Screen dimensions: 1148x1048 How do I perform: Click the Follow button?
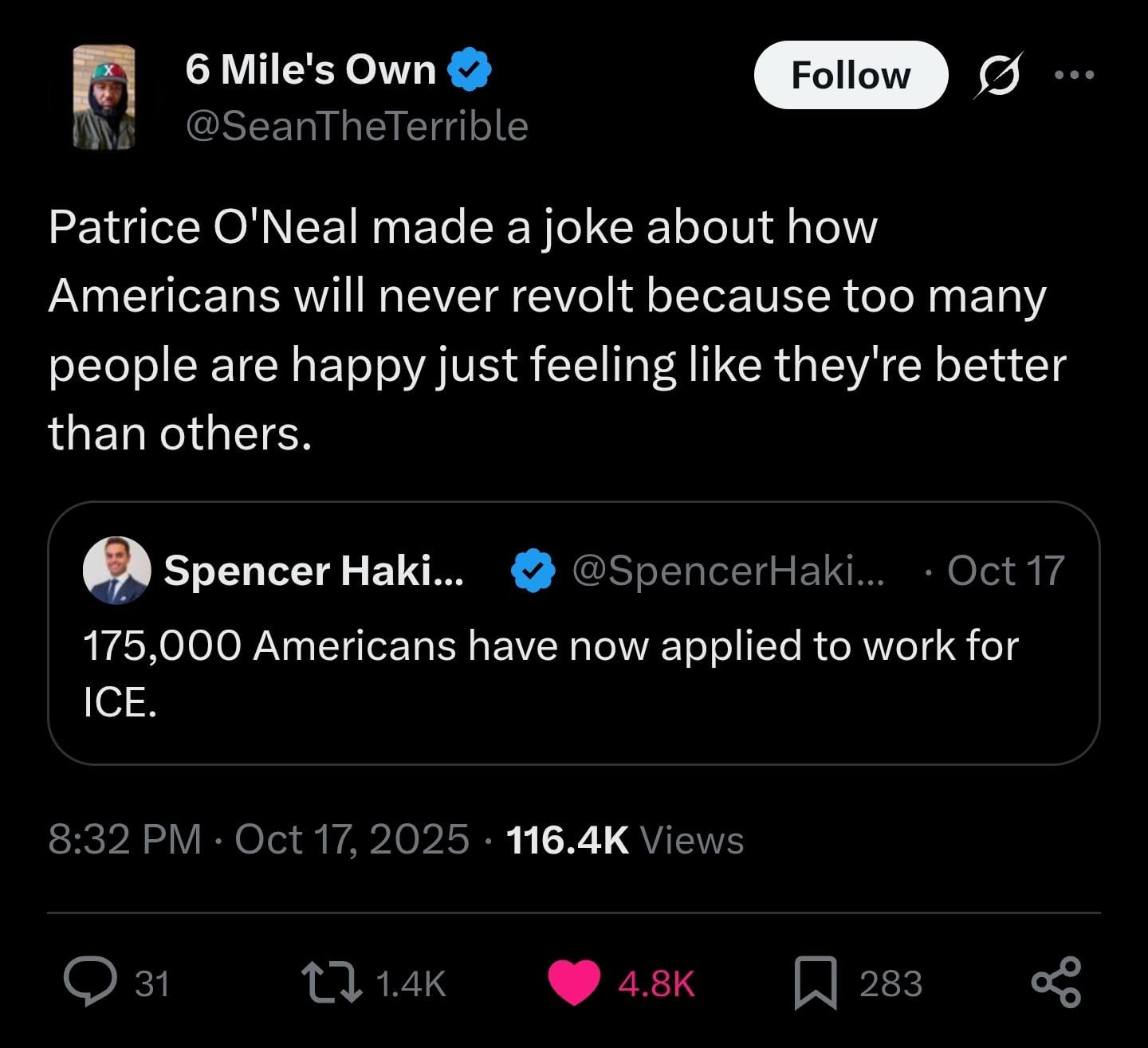[x=850, y=76]
